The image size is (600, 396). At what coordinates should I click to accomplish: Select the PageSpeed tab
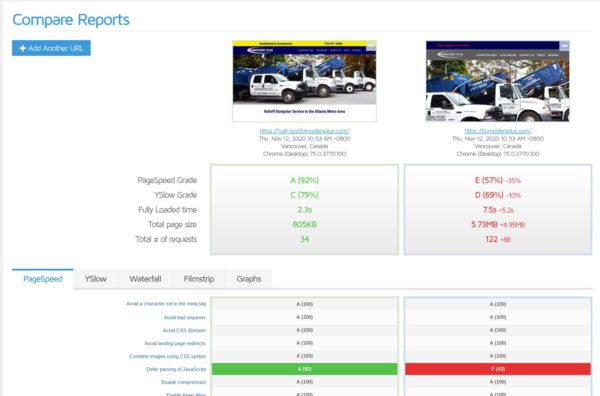42,279
